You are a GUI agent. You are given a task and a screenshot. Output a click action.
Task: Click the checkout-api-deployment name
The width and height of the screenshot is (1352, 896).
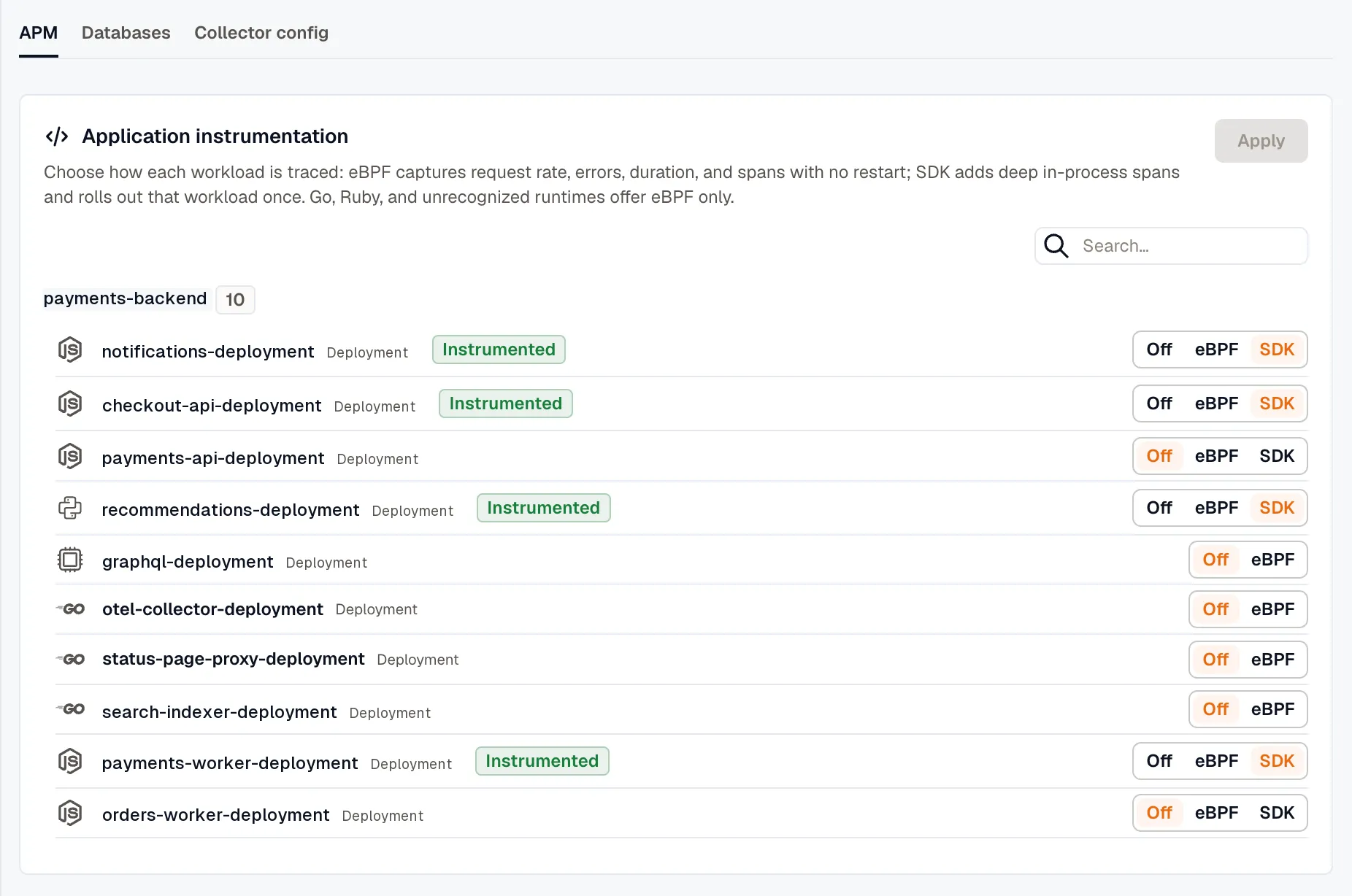212,406
